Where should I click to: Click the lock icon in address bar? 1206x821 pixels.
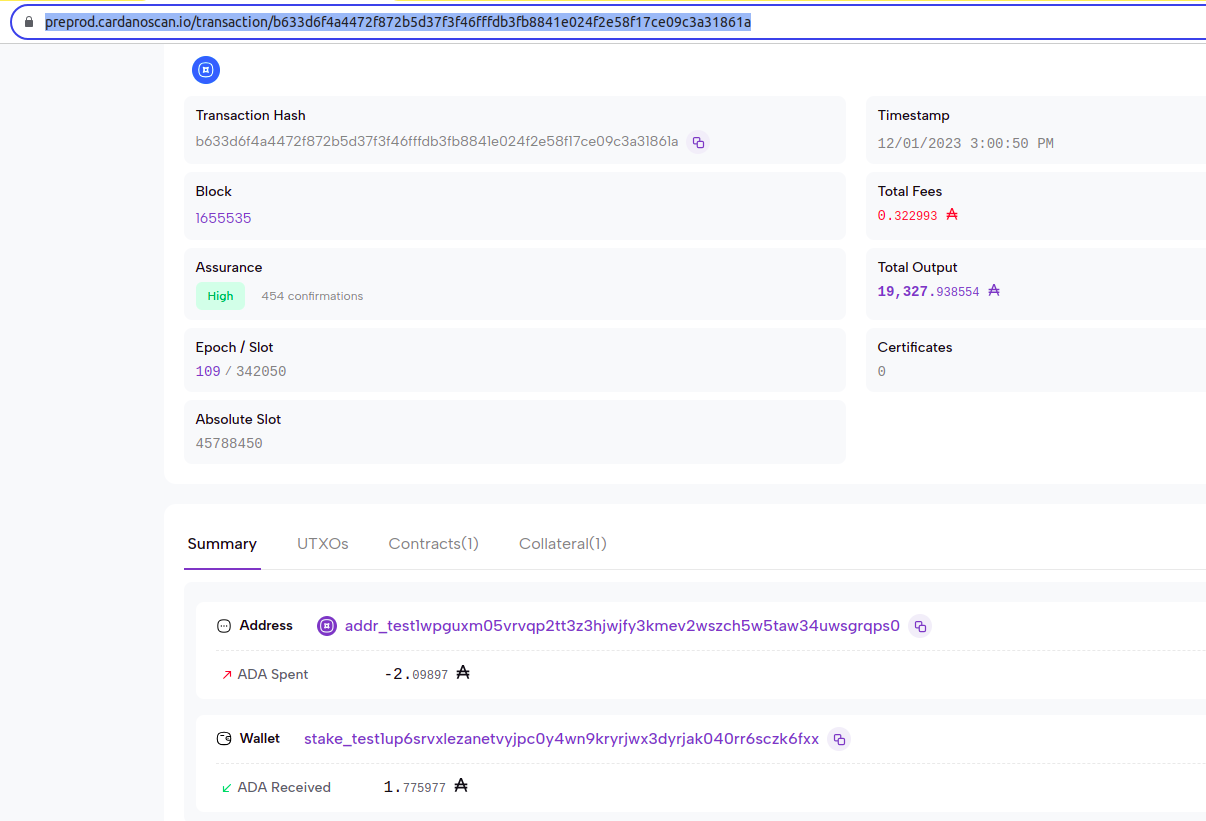(29, 21)
